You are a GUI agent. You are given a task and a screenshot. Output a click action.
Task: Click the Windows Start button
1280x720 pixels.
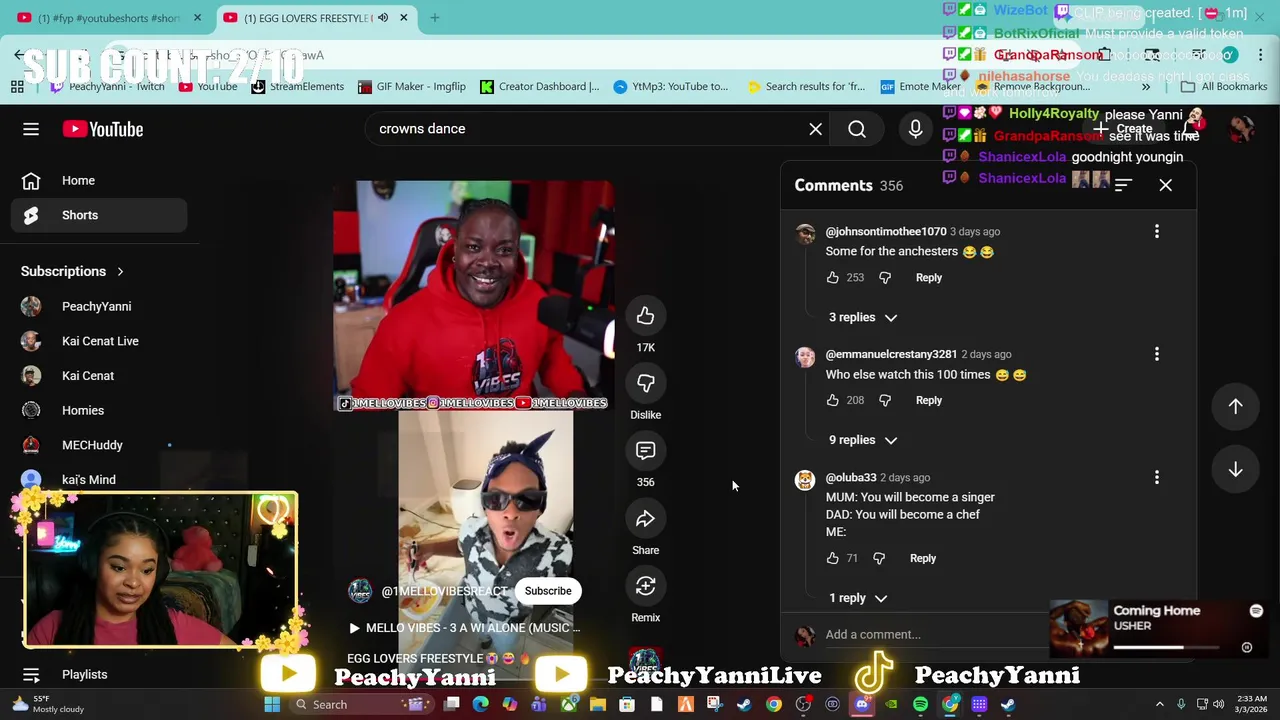272,705
